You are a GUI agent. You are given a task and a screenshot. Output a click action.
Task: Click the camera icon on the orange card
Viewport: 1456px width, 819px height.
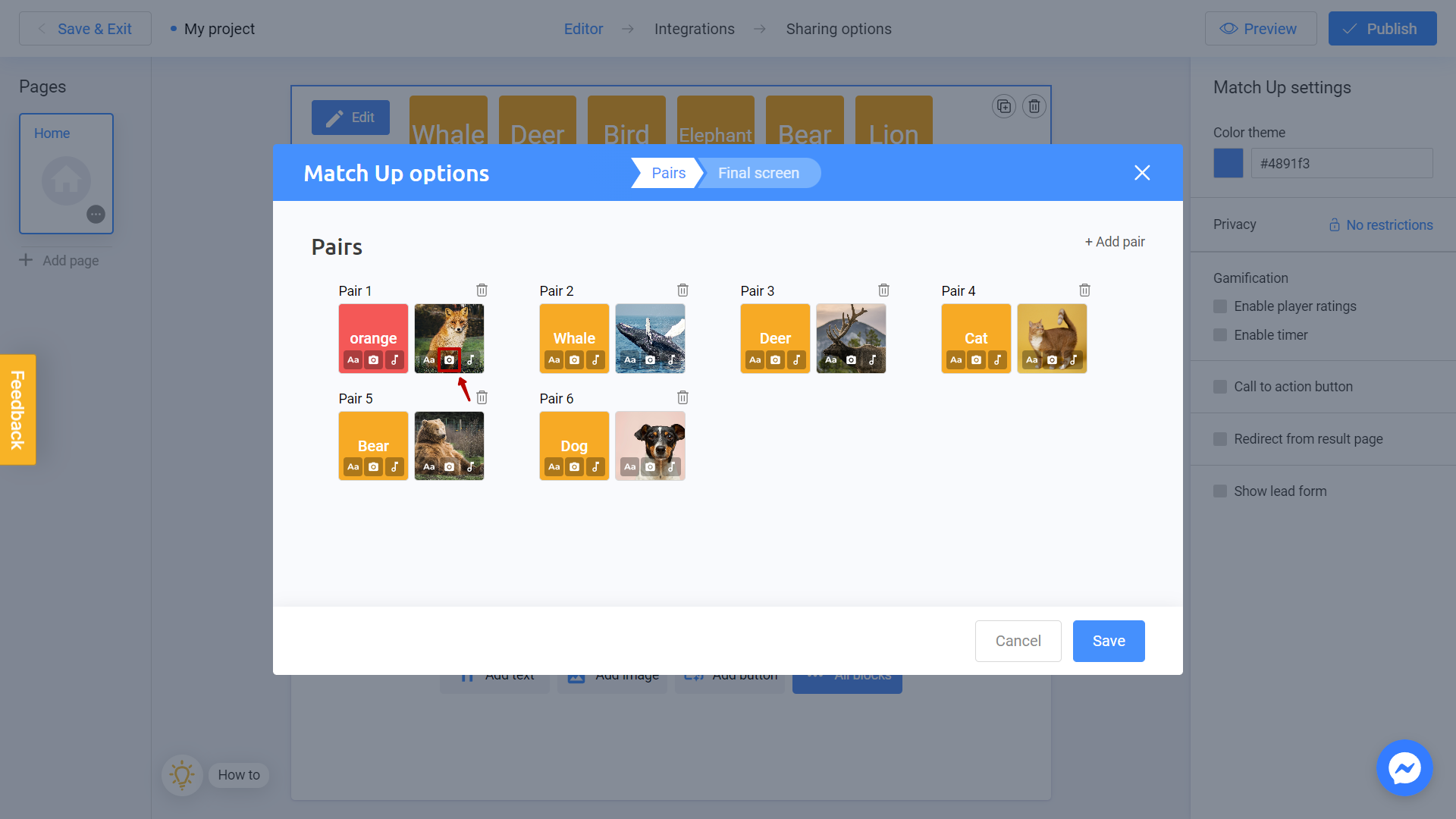373,359
